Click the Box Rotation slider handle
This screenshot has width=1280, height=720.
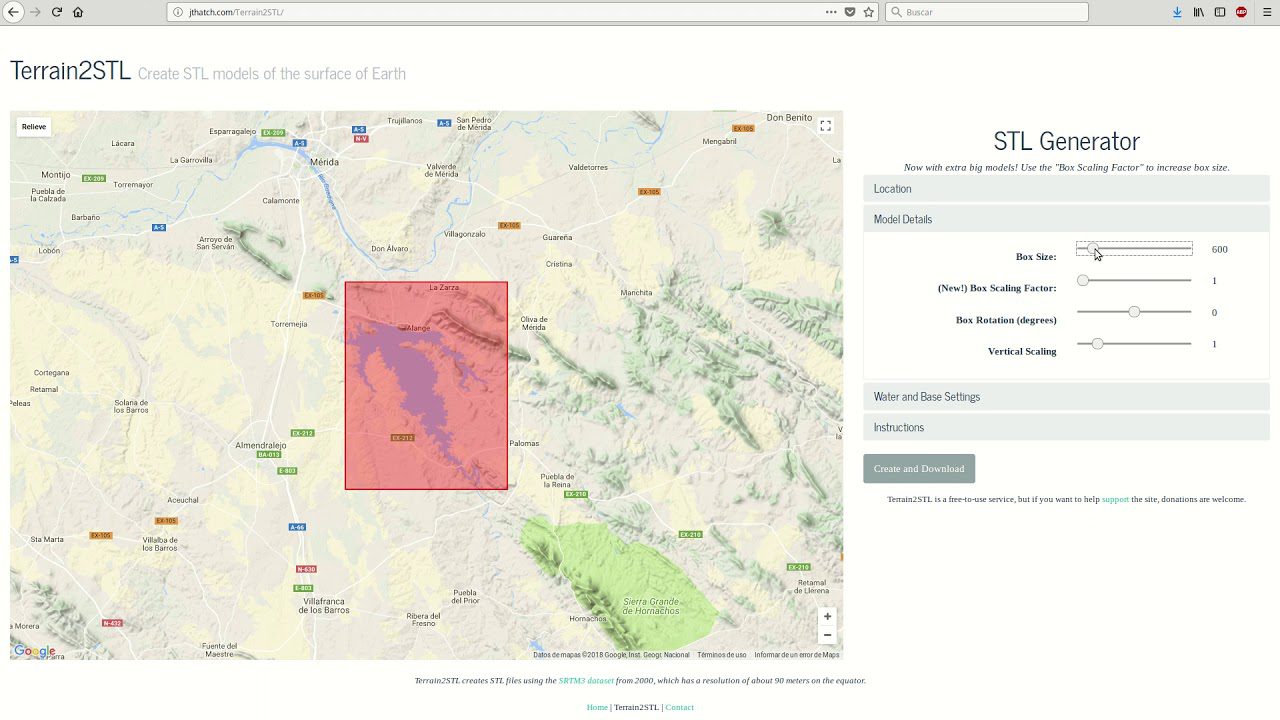coord(1134,312)
